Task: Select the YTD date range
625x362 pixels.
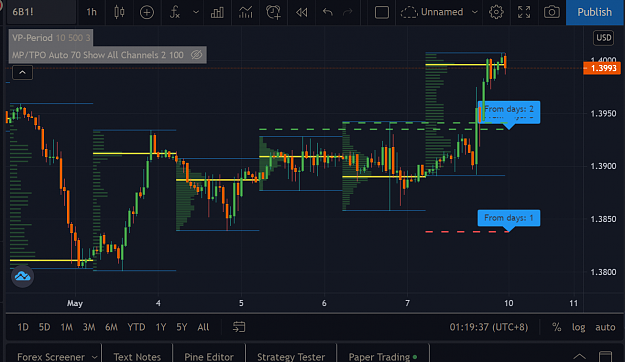Action: pos(136,327)
